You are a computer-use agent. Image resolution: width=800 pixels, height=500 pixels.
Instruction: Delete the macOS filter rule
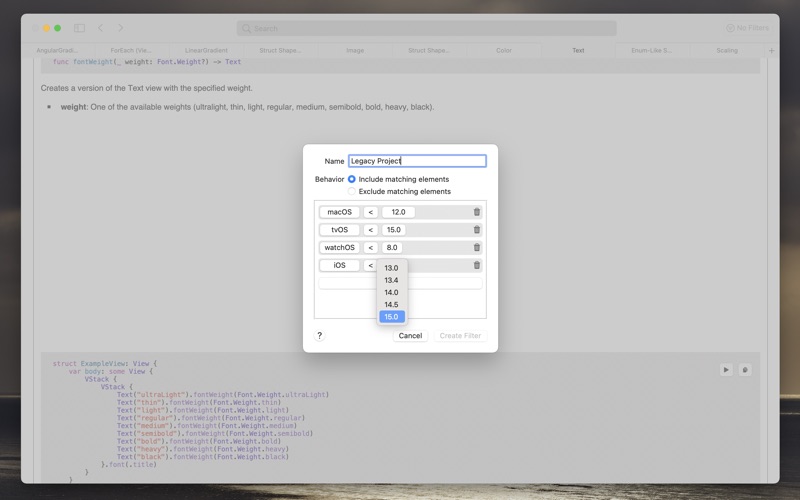pos(476,212)
